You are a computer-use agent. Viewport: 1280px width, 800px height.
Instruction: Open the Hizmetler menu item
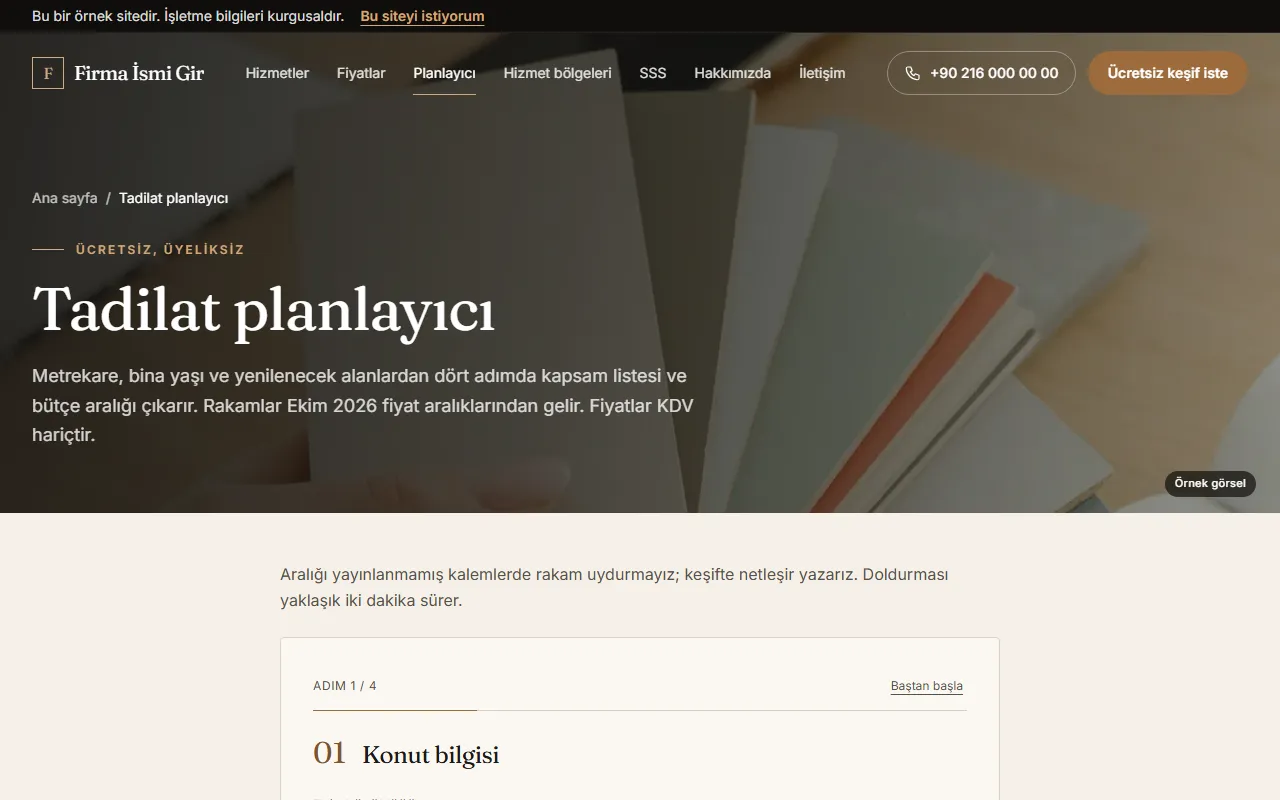[x=277, y=73]
